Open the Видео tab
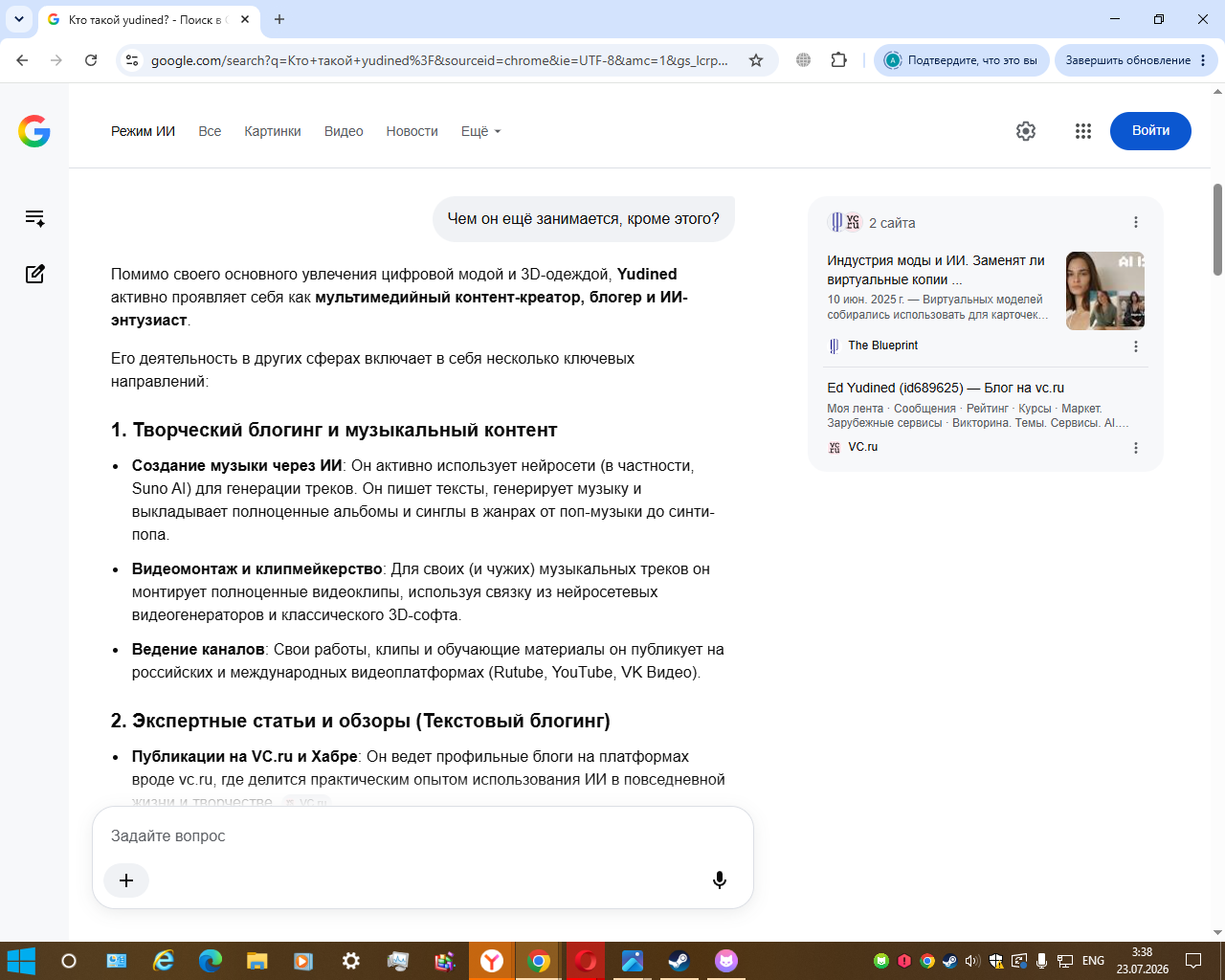1225x980 pixels. [x=344, y=131]
